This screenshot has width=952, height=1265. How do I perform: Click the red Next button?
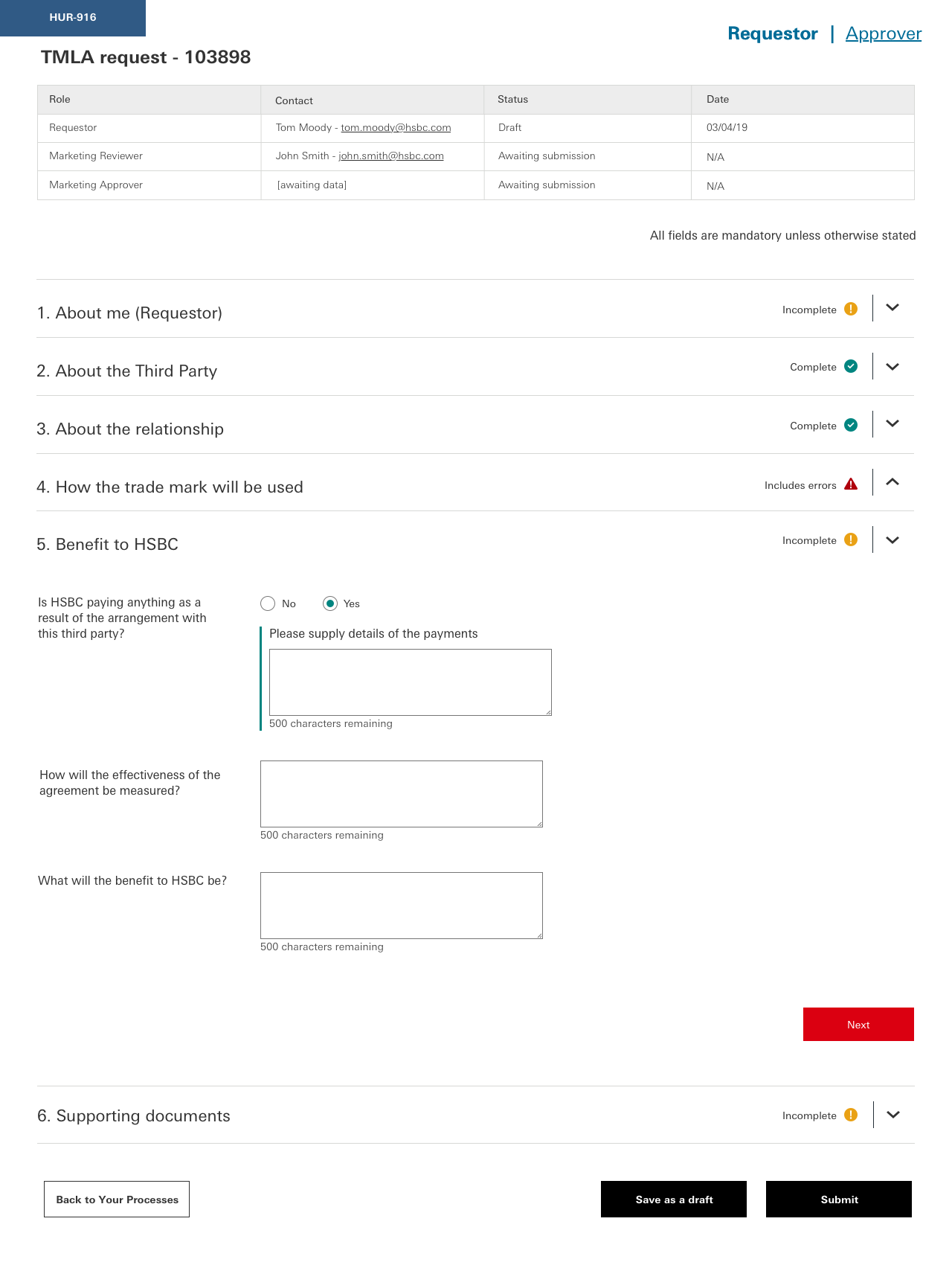point(858,1025)
